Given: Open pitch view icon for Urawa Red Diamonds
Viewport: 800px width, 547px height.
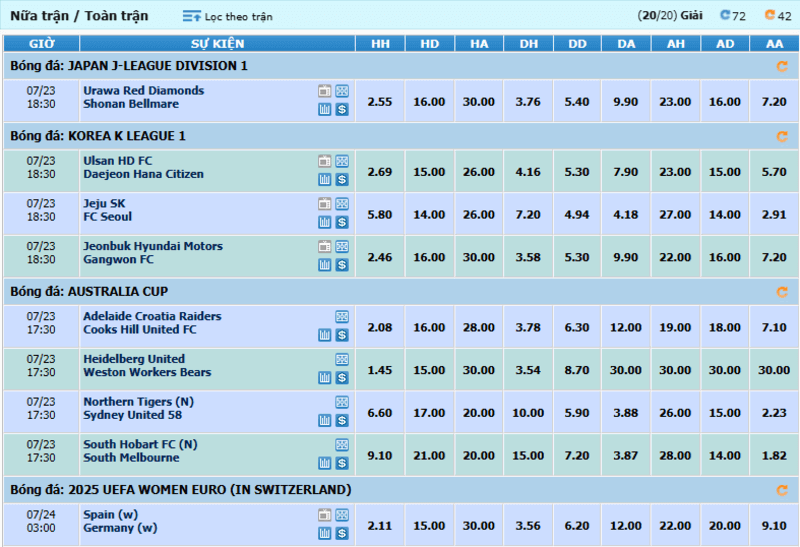Looking at the screenshot, I should click(342, 91).
